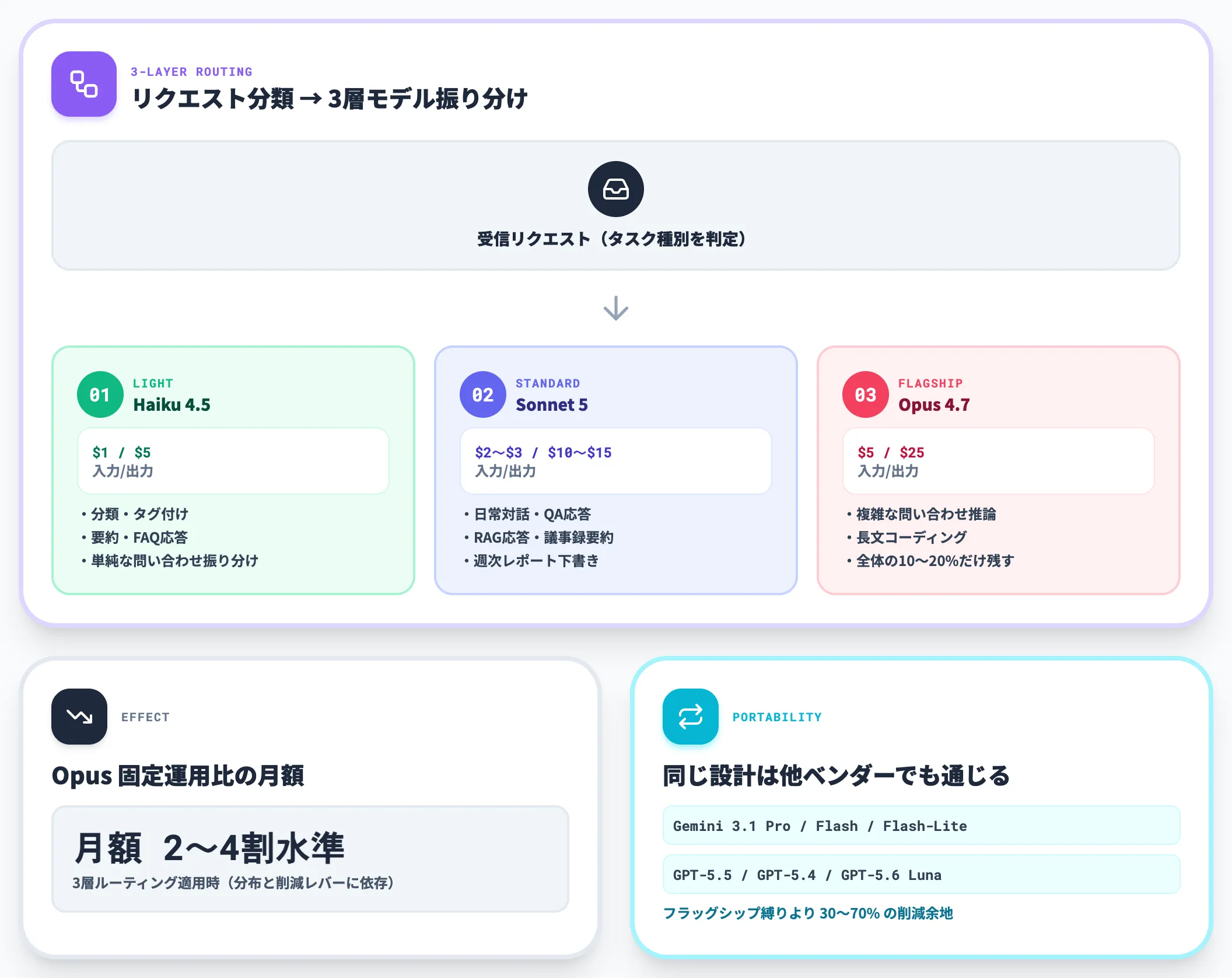Click the teal Portability swap-arrows icon
Image resolution: width=1232 pixels, height=978 pixels.
pyautogui.click(x=691, y=717)
